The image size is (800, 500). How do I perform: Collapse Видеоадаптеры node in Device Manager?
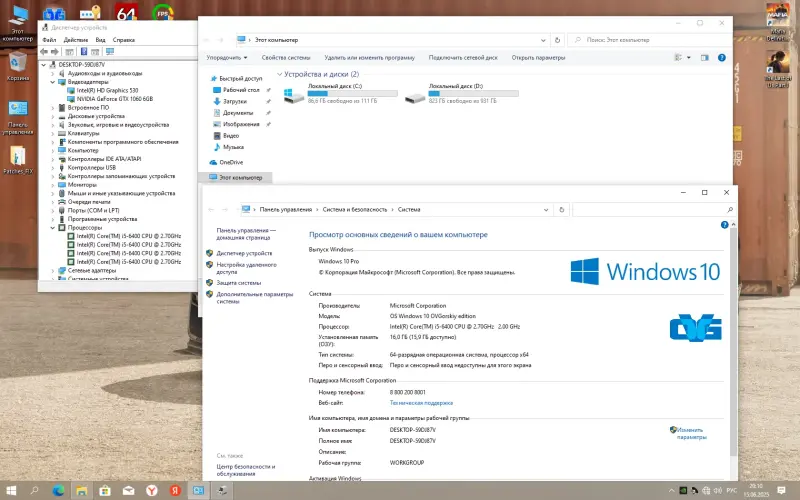coord(53,82)
